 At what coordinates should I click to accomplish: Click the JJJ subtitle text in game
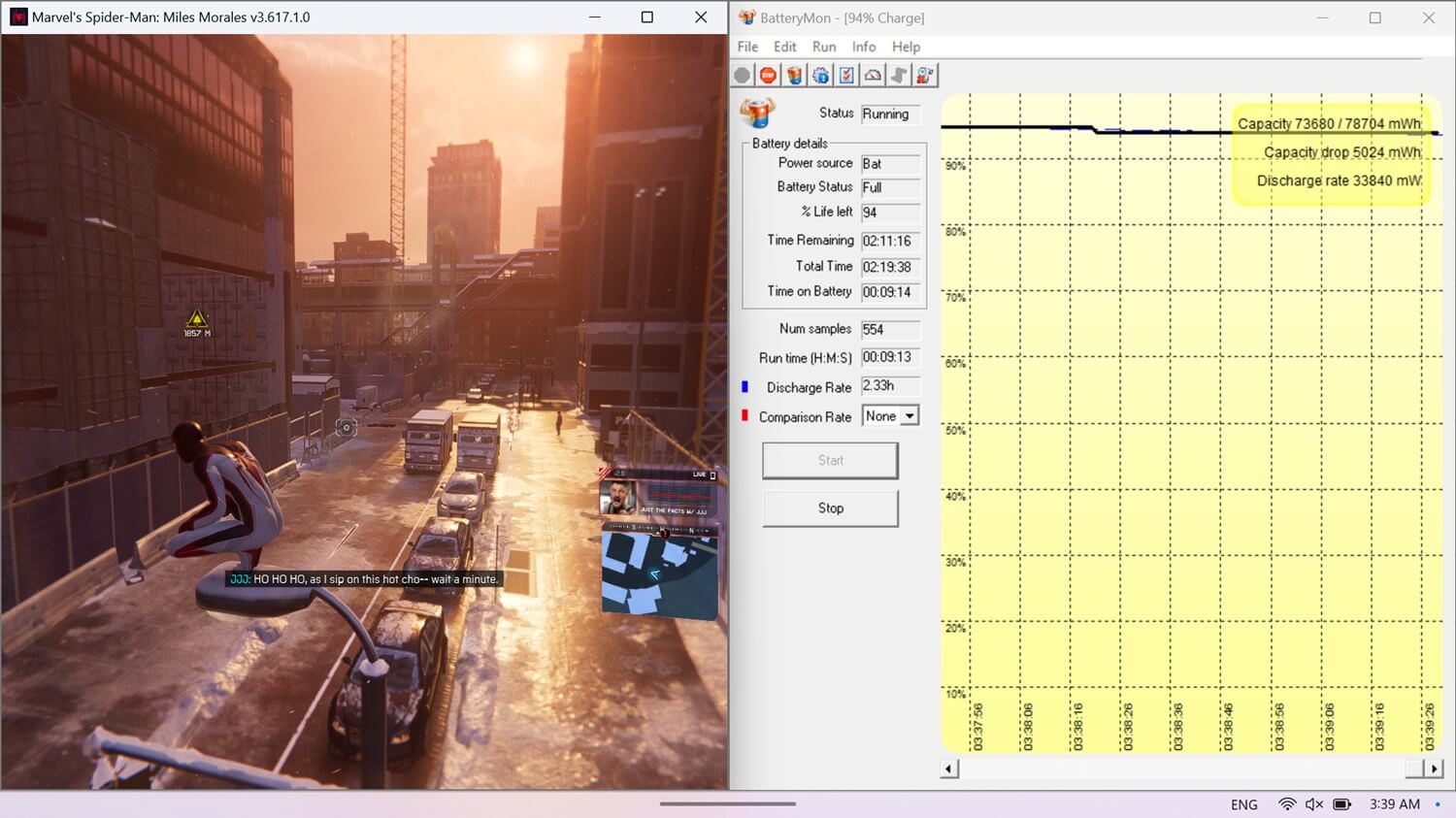364,579
